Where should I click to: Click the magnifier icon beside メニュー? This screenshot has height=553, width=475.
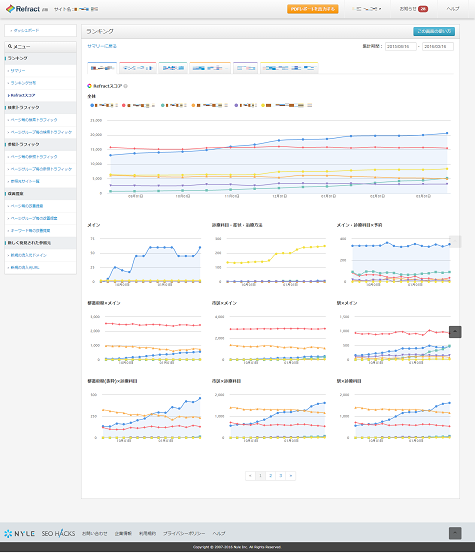pos(10,46)
